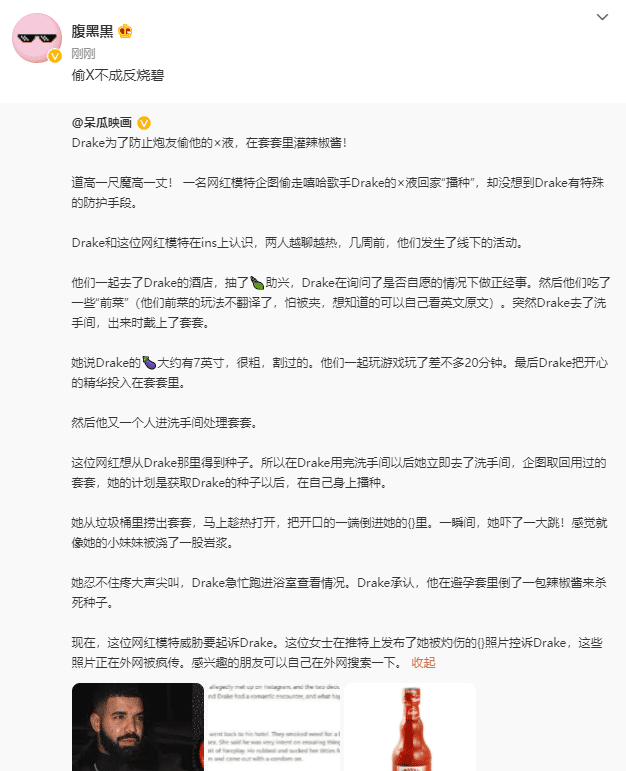
Task: Click the paragraph starting 她忍不住疼大声尖叫
Action: (339, 593)
